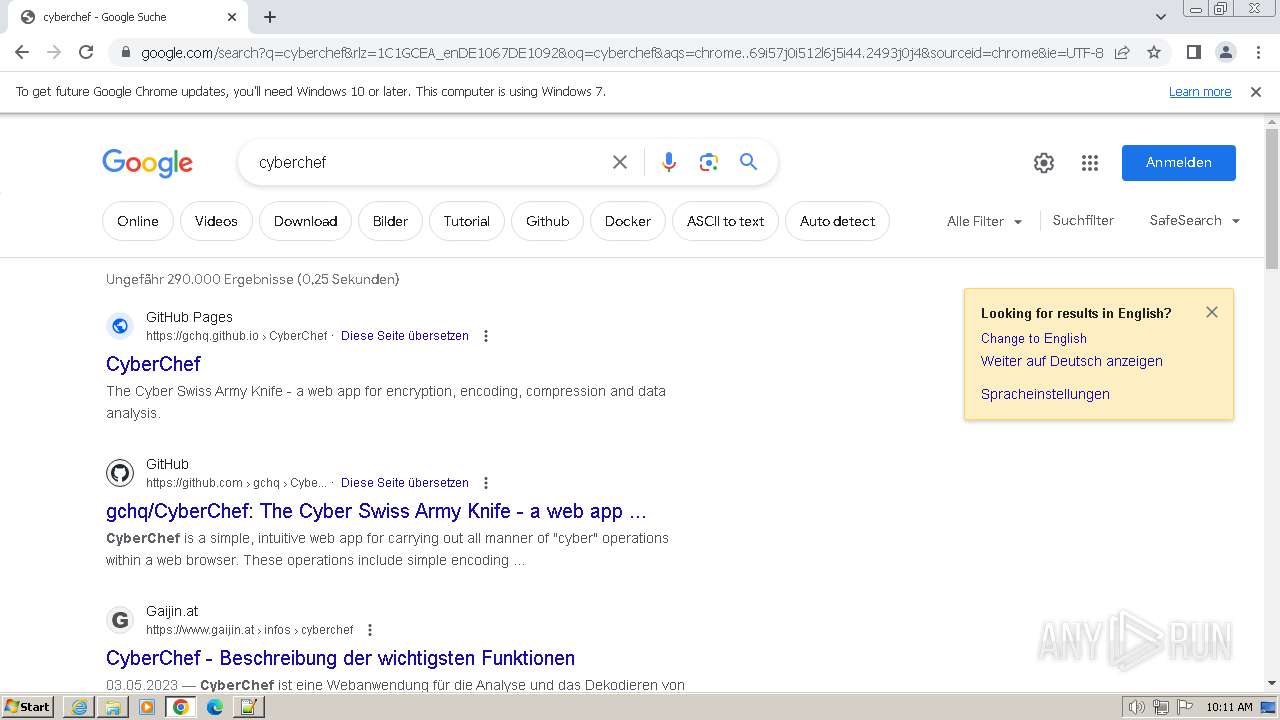Clear the search box with X icon

(620, 162)
